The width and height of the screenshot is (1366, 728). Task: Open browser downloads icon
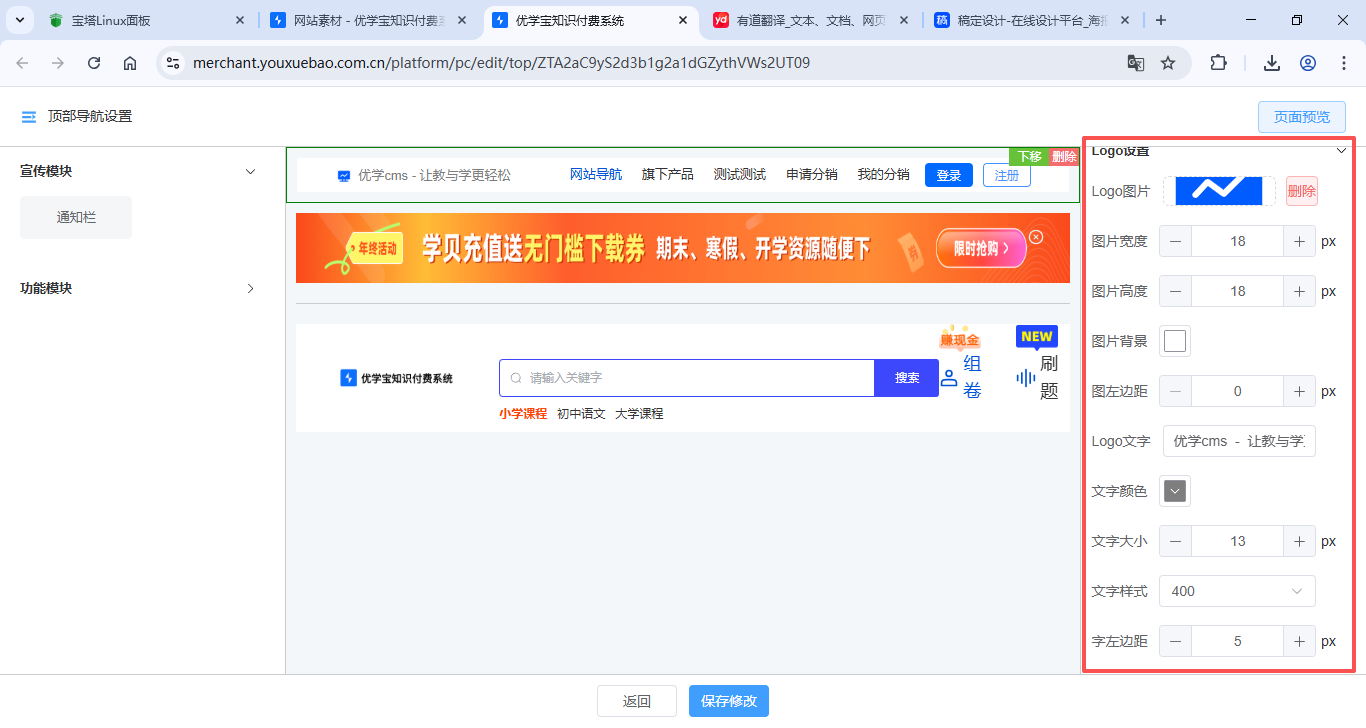pos(1271,62)
